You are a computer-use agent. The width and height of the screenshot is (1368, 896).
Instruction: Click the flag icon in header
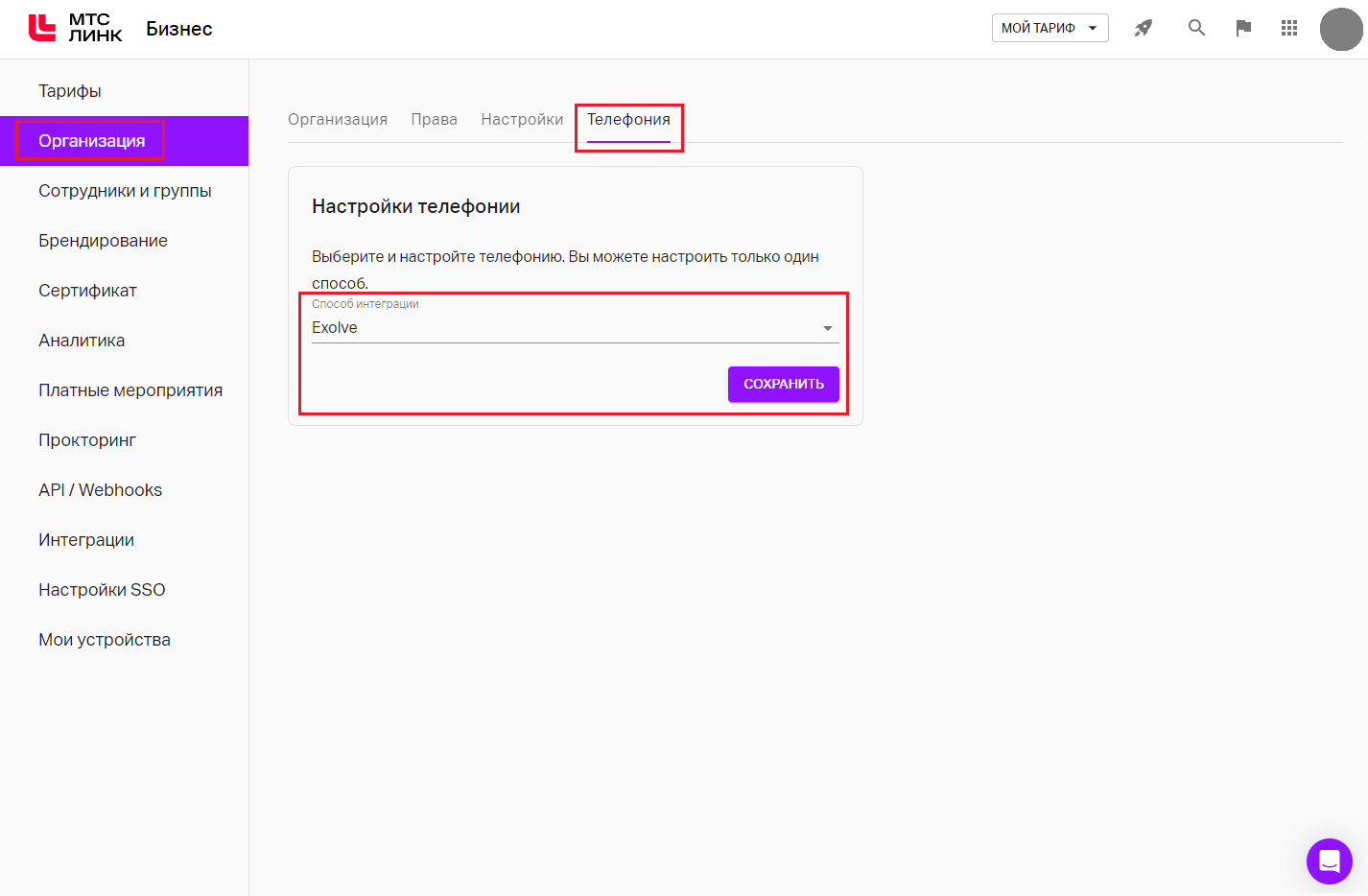pyautogui.click(x=1243, y=28)
